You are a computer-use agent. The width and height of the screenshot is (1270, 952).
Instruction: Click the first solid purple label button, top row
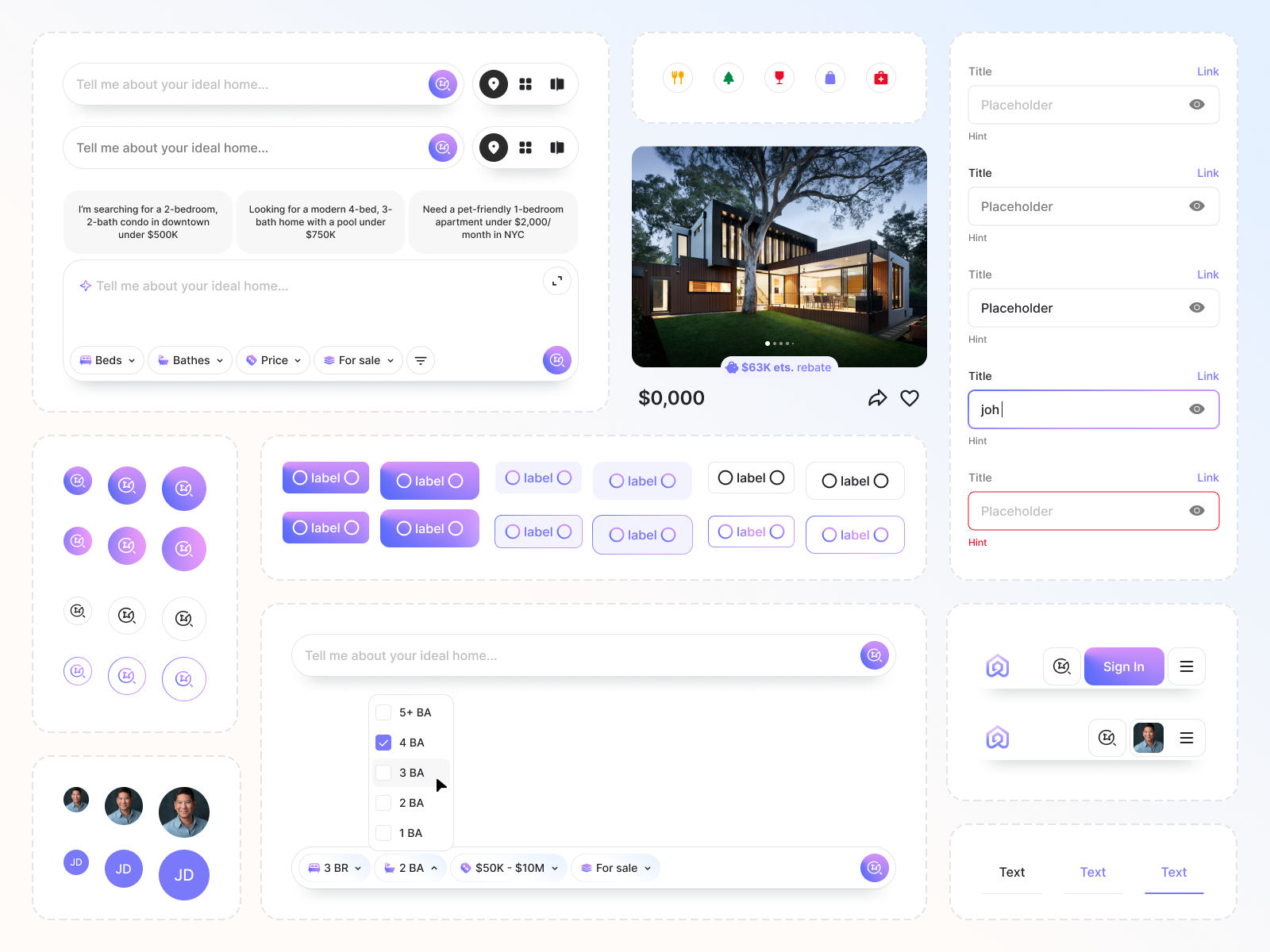(325, 478)
